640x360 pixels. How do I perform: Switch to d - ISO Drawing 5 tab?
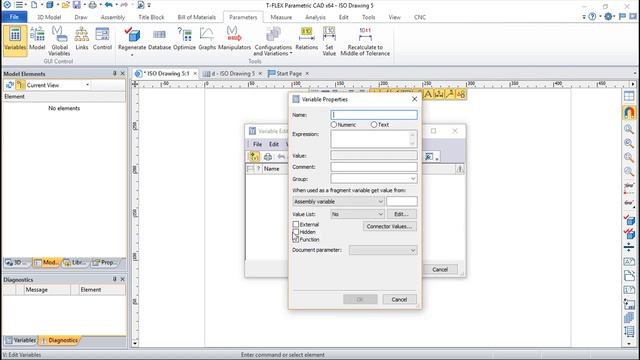pyautogui.click(x=233, y=73)
